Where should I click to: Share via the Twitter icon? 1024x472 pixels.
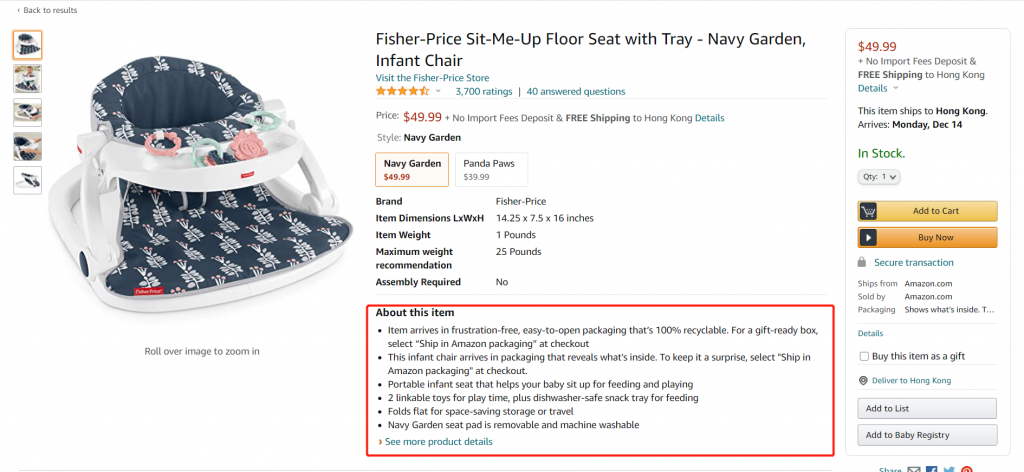click(x=949, y=470)
